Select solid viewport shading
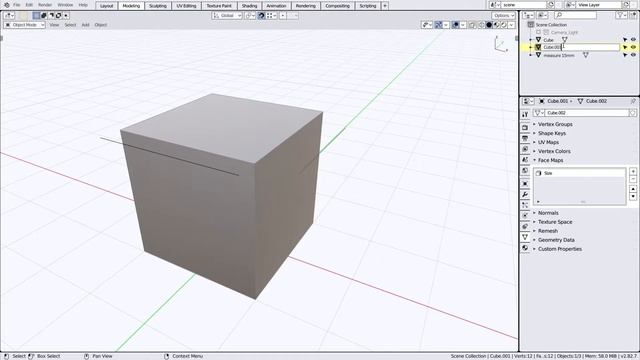640x360 pixels. 489,25
